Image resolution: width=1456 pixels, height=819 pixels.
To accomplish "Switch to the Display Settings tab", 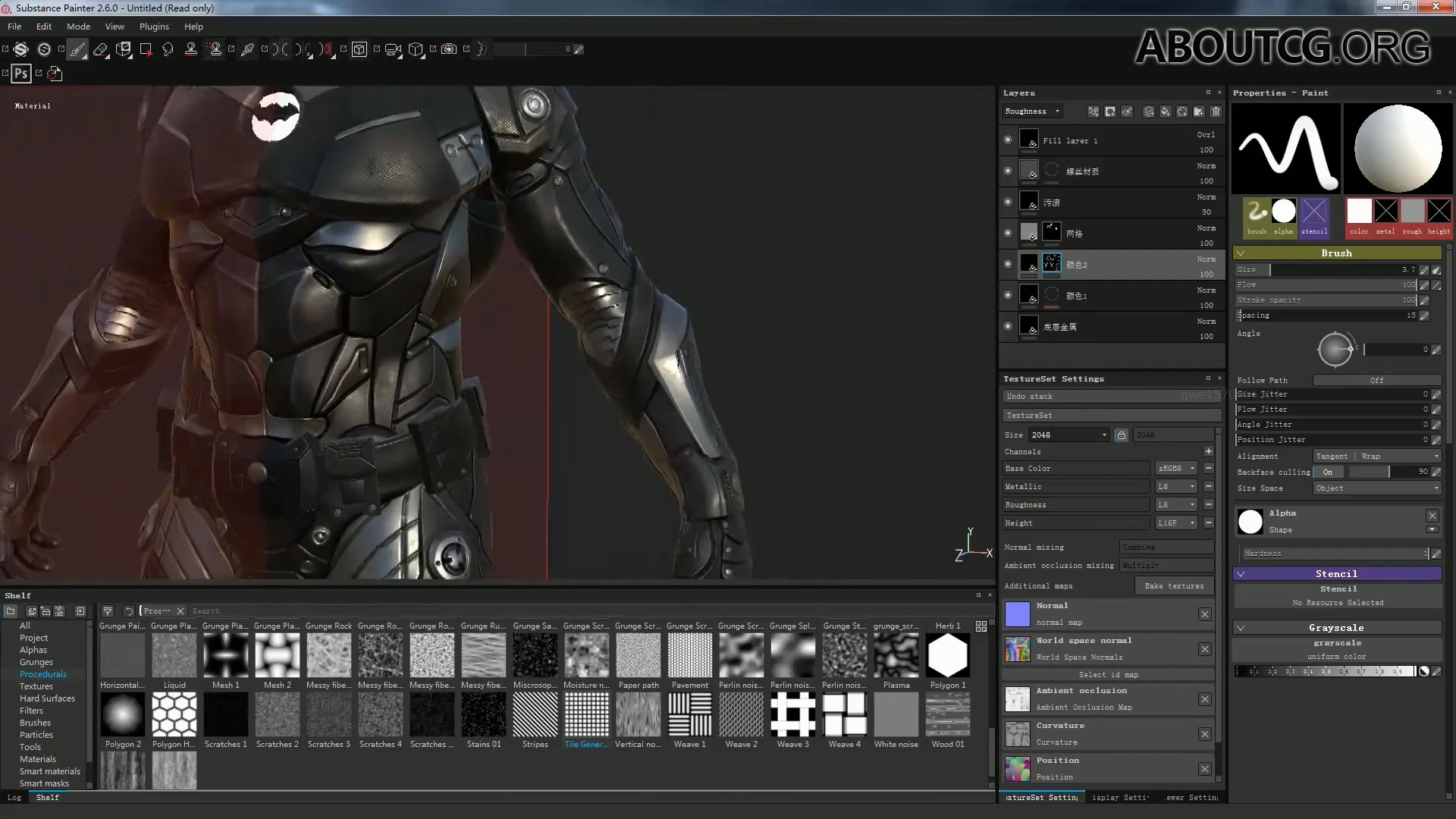I will point(1120,798).
